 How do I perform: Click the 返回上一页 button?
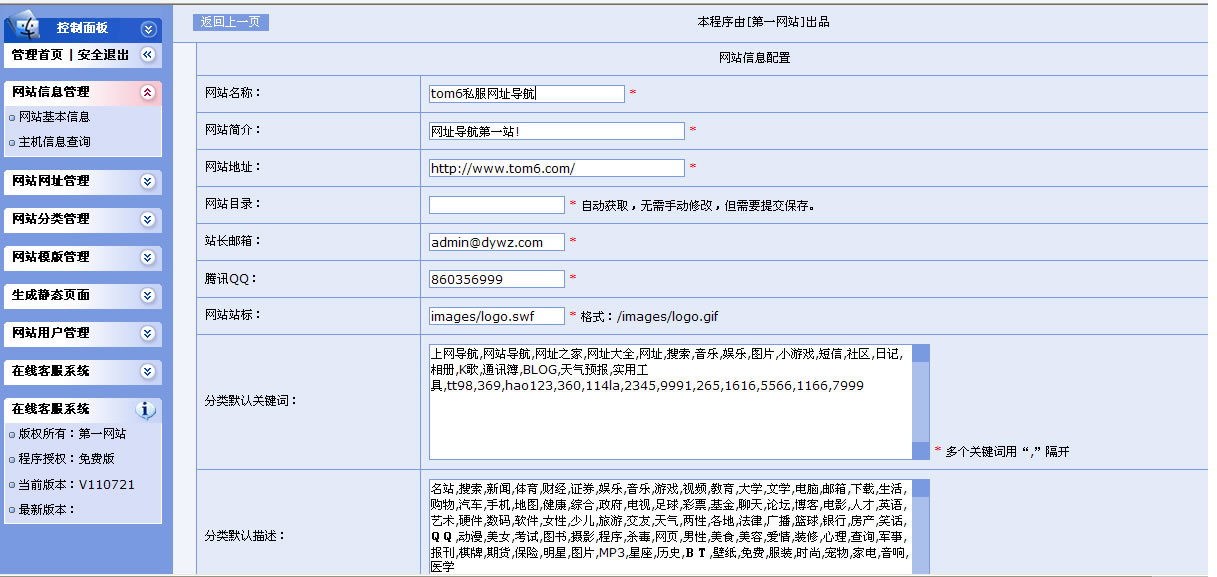[231, 22]
